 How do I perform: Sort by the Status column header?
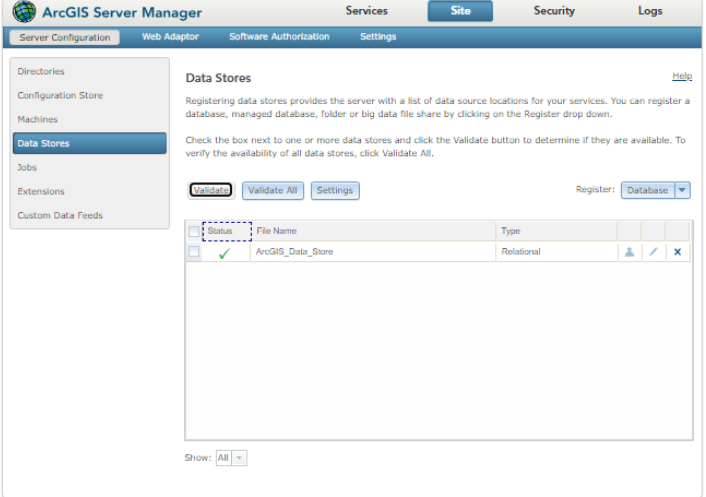[x=227, y=231]
